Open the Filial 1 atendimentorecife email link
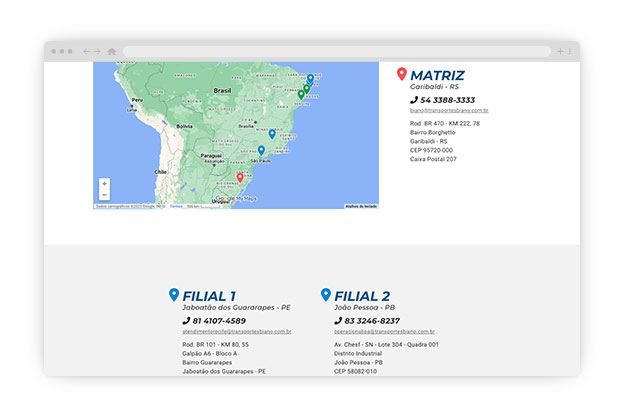The width and height of the screenshot is (624, 416). point(237,331)
